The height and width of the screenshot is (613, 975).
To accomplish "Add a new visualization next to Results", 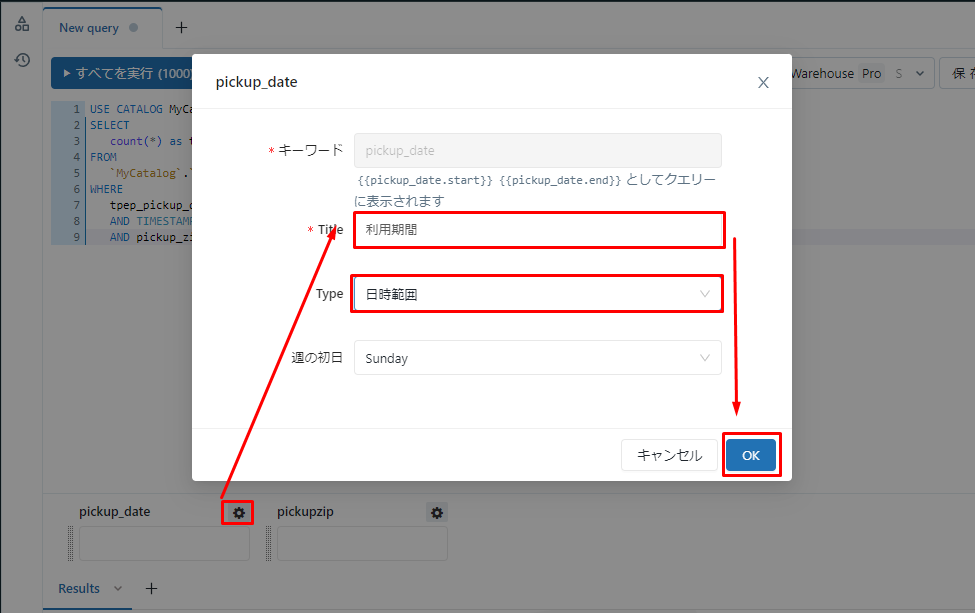I will [152, 589].
